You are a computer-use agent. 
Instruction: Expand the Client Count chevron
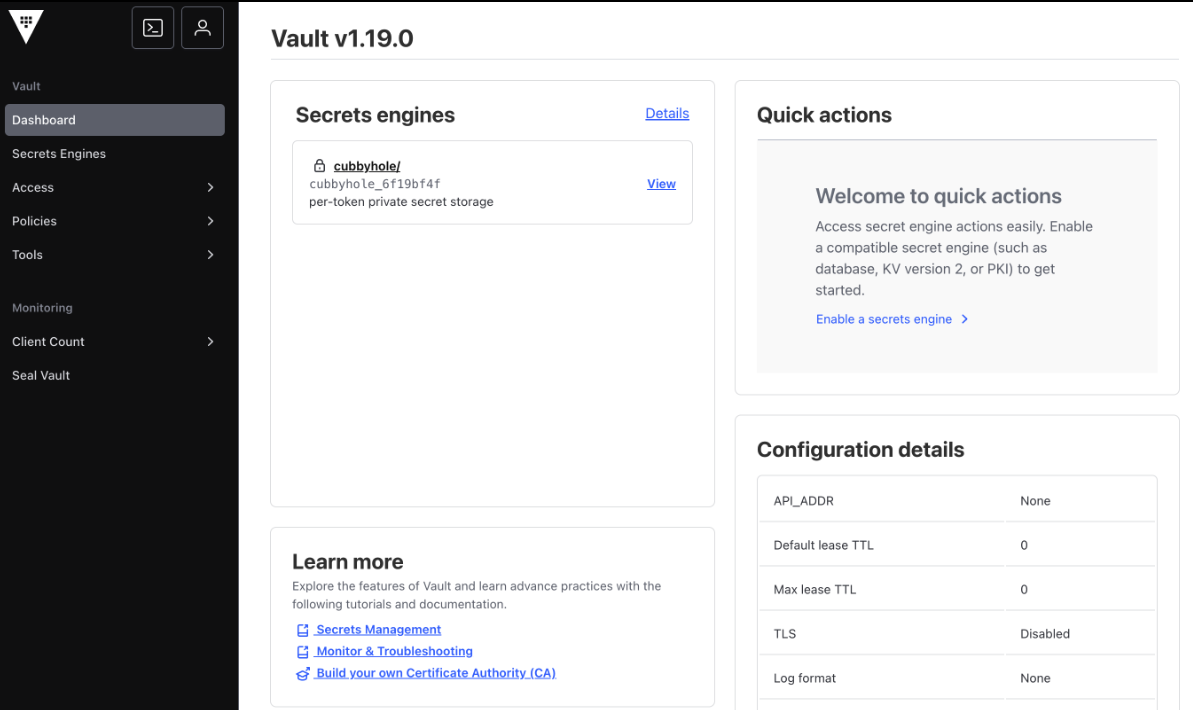211,342
